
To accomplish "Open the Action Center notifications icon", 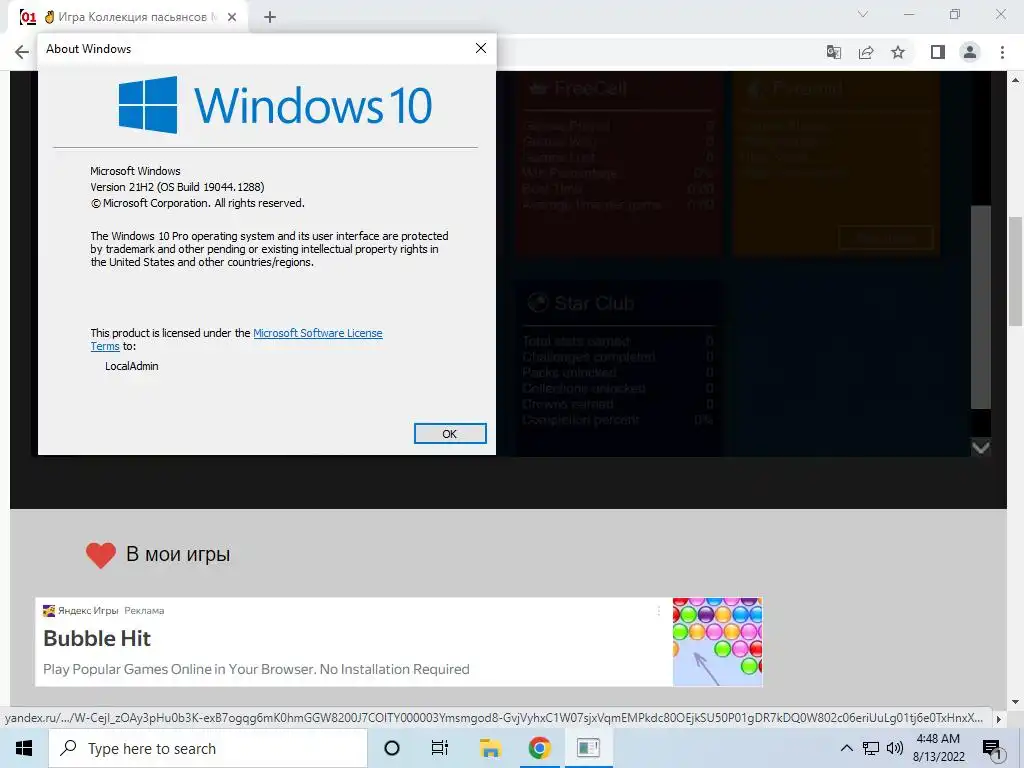I will (993, 749).
